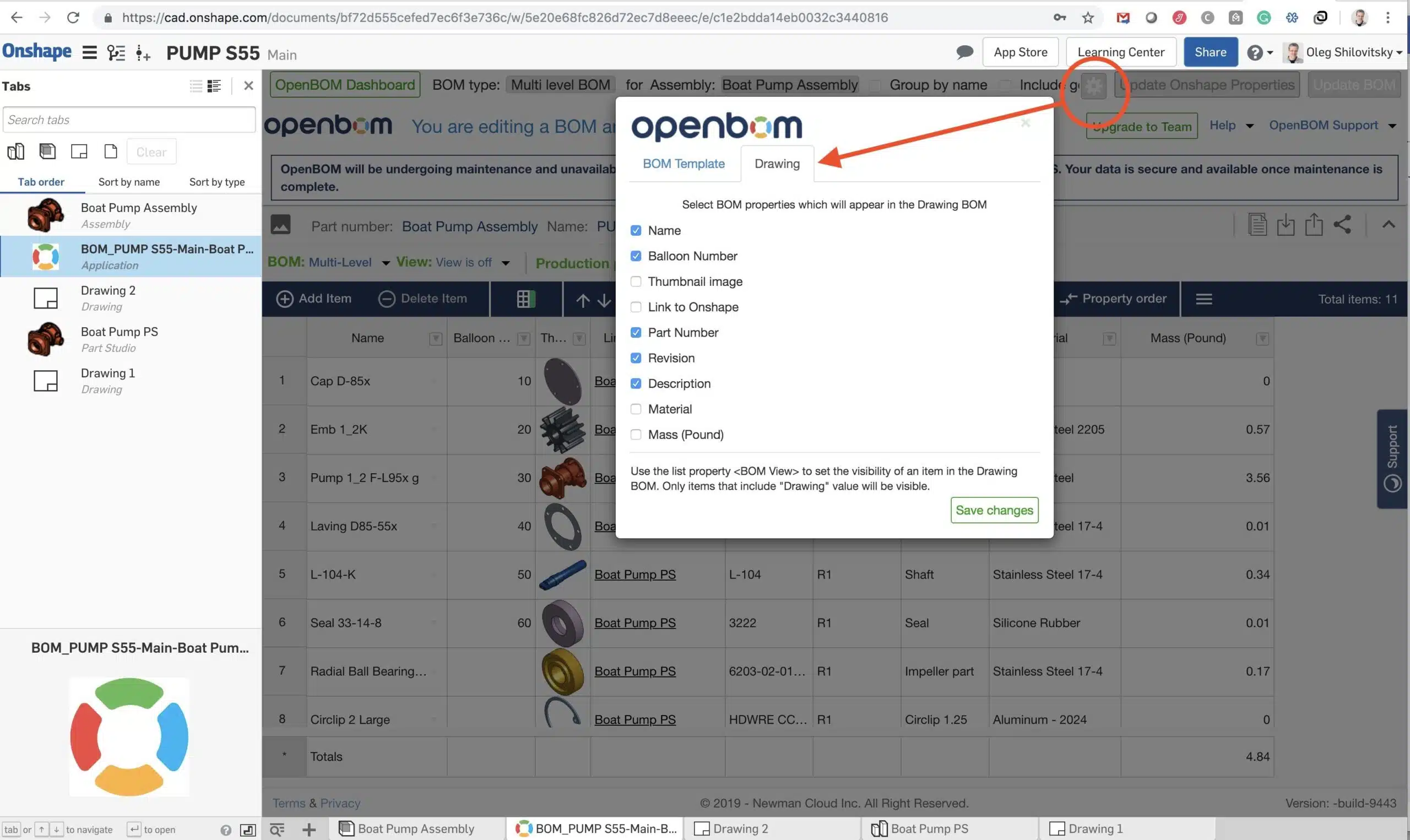Switch tabs panel to simple list view

coord(196,86)
